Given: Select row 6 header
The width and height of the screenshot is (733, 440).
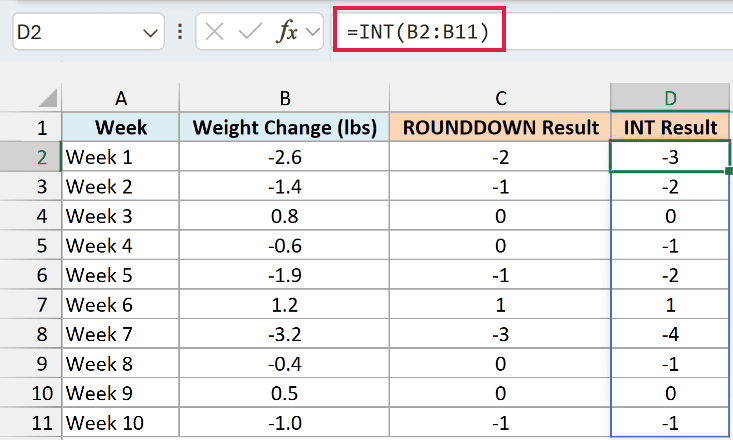Looking at the screenshot, I should [x=31, y=274].
